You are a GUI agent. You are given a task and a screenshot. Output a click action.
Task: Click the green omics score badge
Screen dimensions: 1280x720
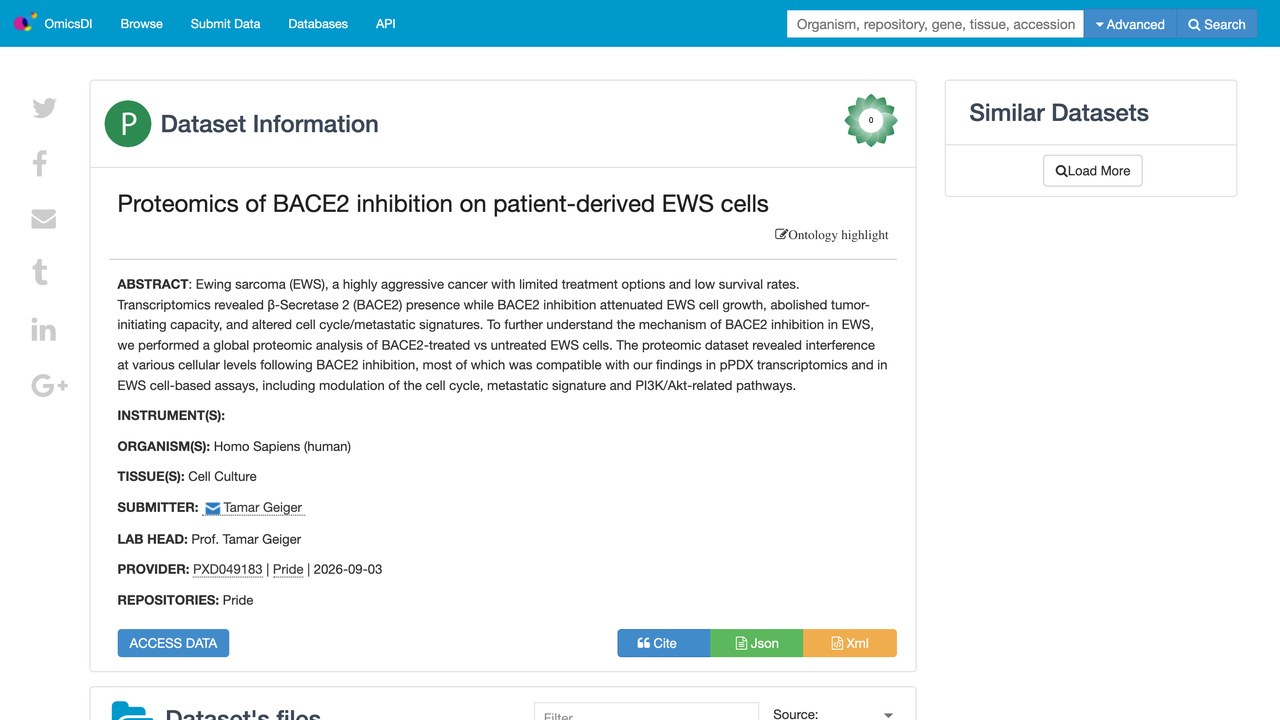point(871,120)
